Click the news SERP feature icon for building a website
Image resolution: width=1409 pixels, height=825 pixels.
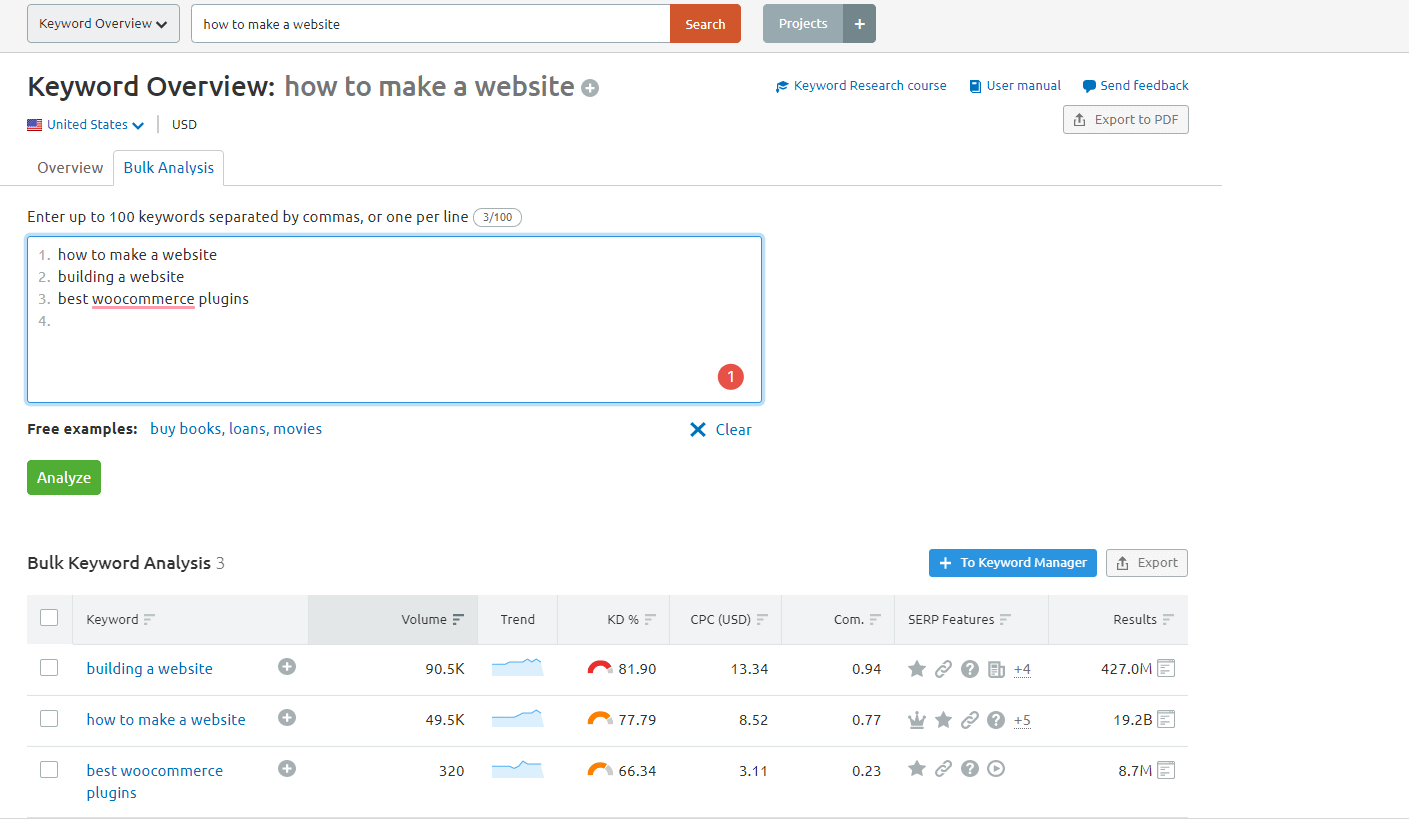click(996, 668)
